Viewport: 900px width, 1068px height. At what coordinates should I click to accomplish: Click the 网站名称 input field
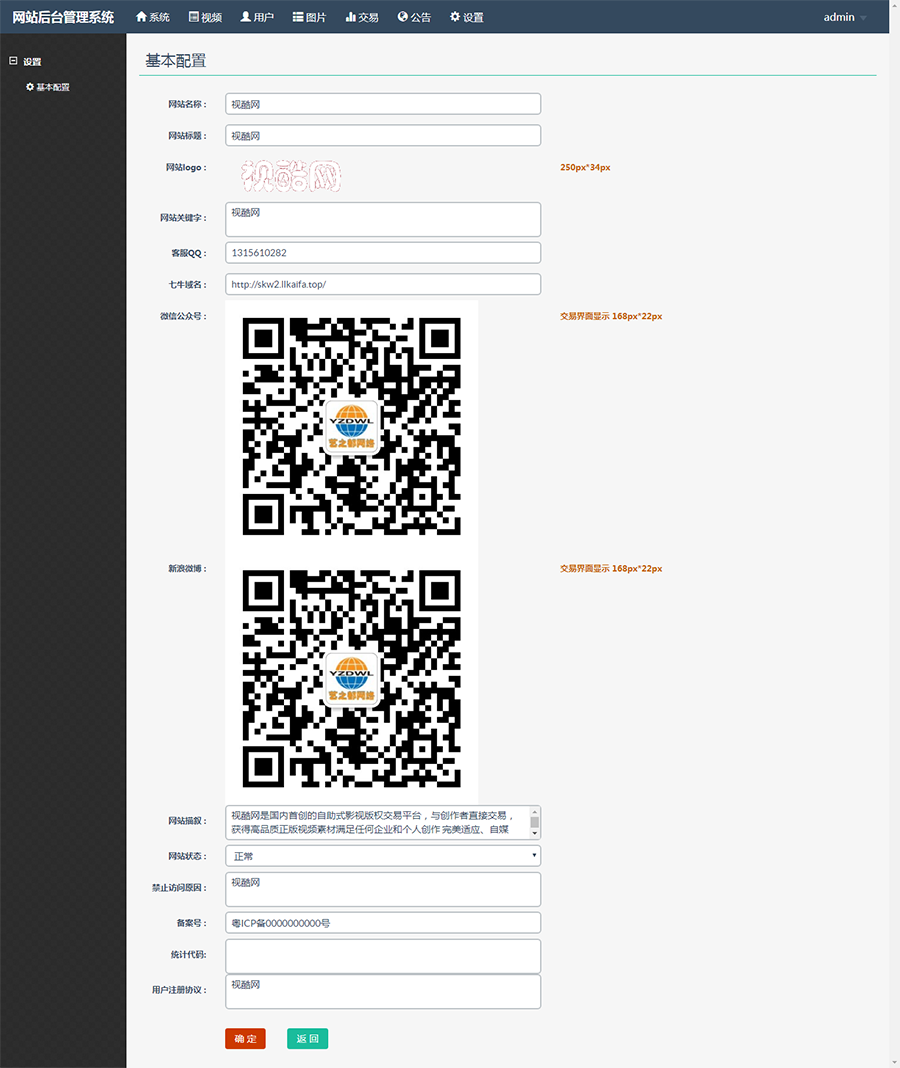point(383,104)
